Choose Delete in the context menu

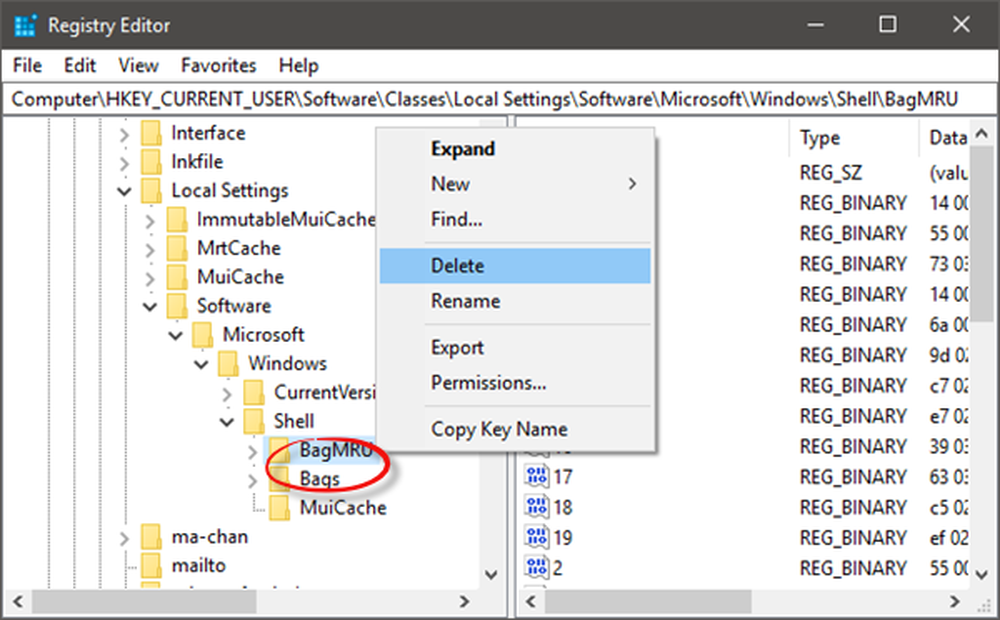515,265
